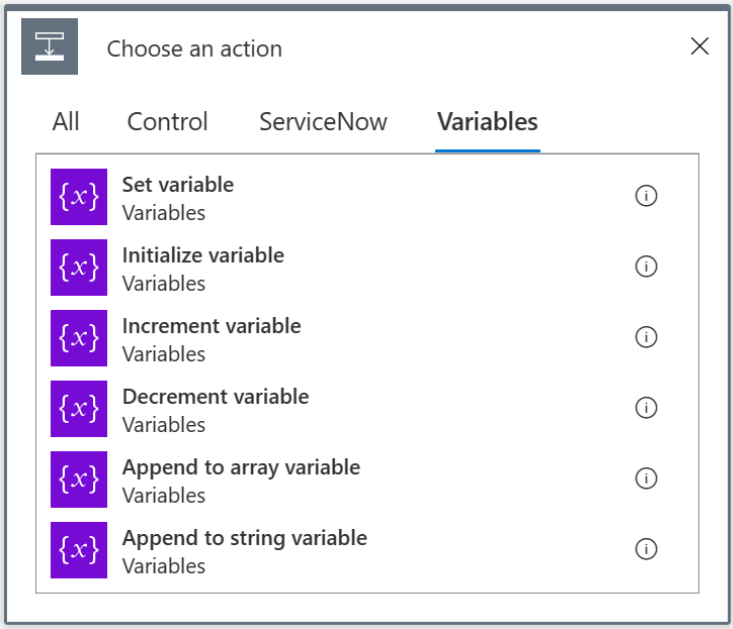
Task: Click the Increment variable purple icon
Action: tap(79, 338)
